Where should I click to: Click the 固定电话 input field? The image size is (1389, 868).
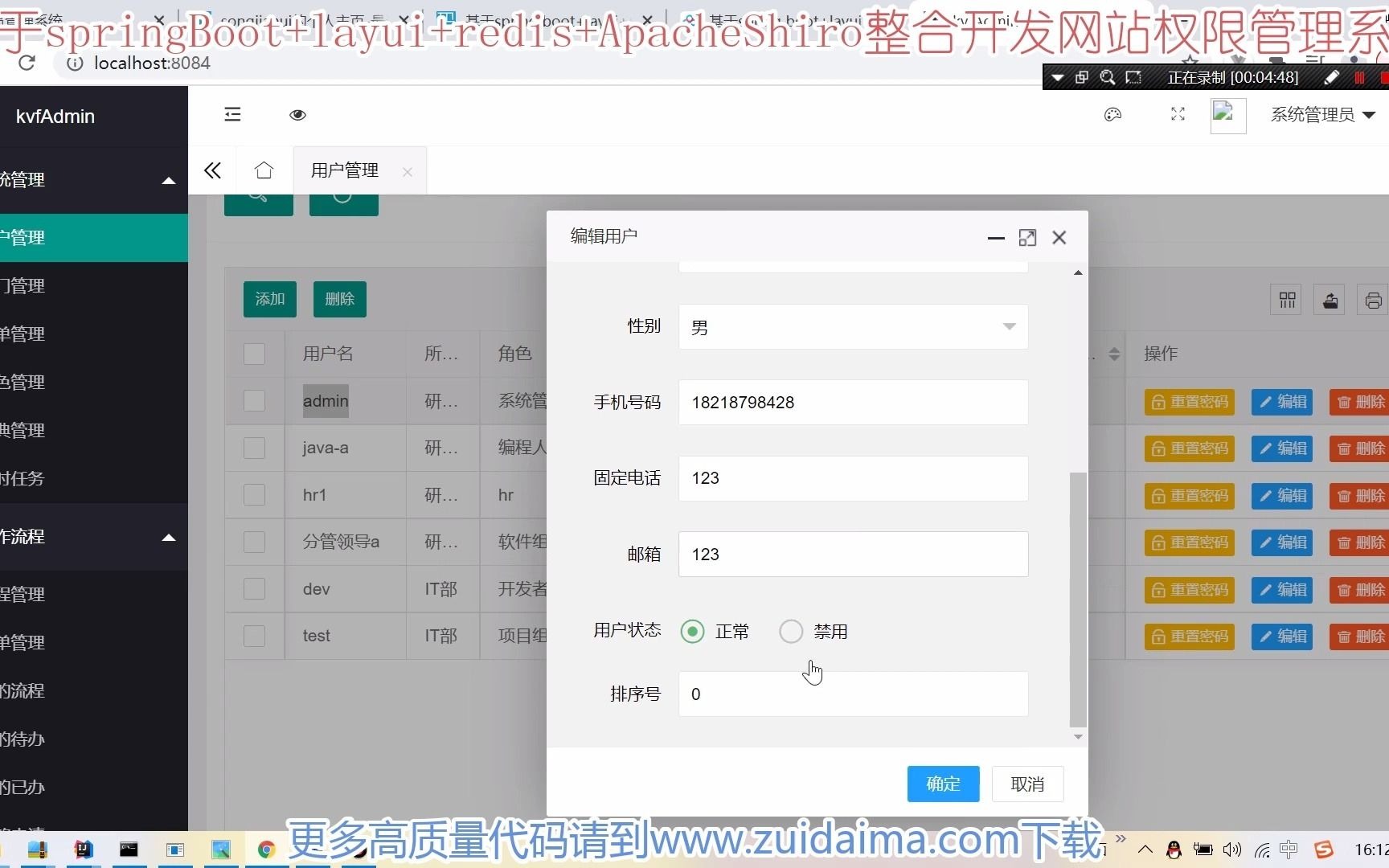(853, 478)
